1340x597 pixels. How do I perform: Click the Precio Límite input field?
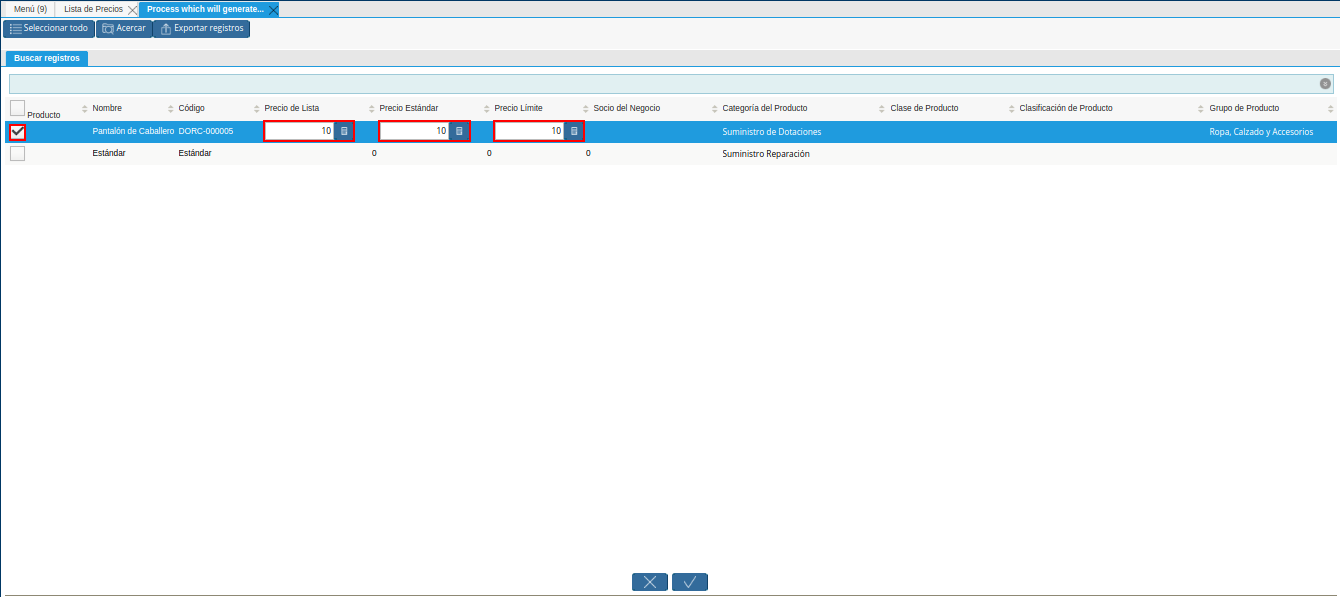[530, 131]
